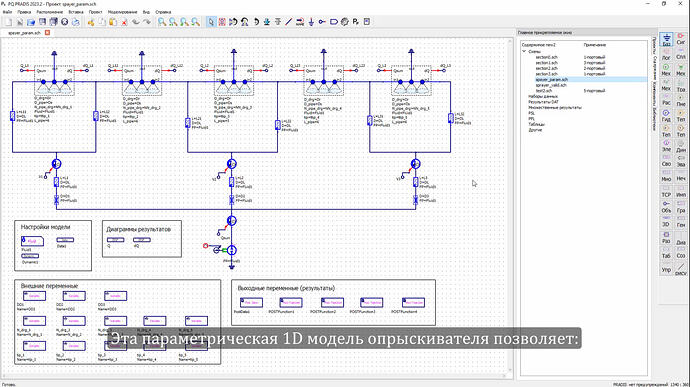Select the dQ diagram block
Screen dimensions: 690x387
click(x=141, y=240)
